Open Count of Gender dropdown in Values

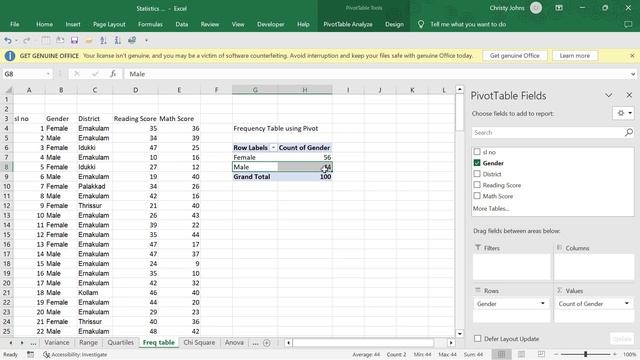[x=627, y=304]
